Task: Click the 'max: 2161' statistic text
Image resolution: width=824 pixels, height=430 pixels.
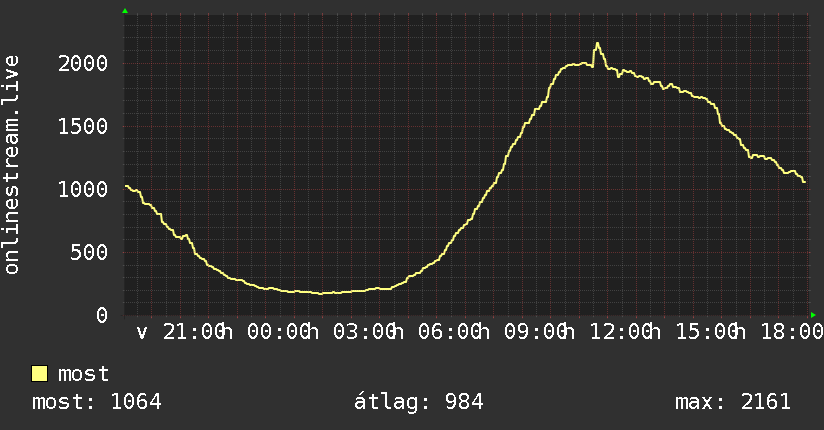Action: (733, 402)
